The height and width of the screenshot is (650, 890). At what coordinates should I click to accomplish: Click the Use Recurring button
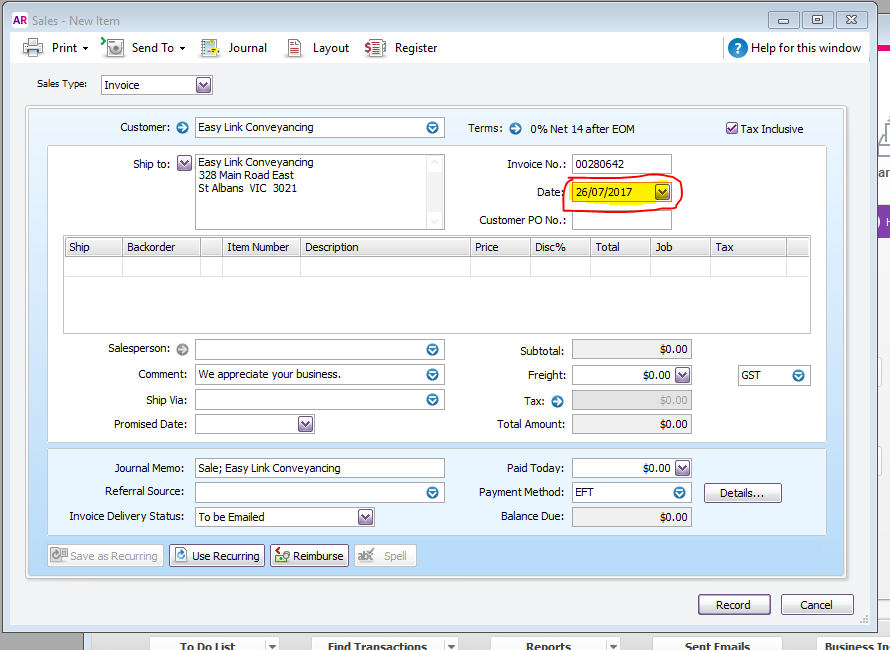point(217,556)
